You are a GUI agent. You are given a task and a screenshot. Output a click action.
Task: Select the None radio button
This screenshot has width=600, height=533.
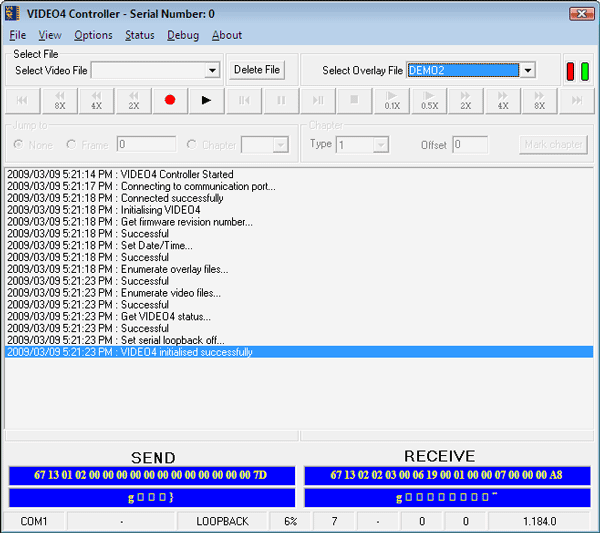[x=18, y=145]
